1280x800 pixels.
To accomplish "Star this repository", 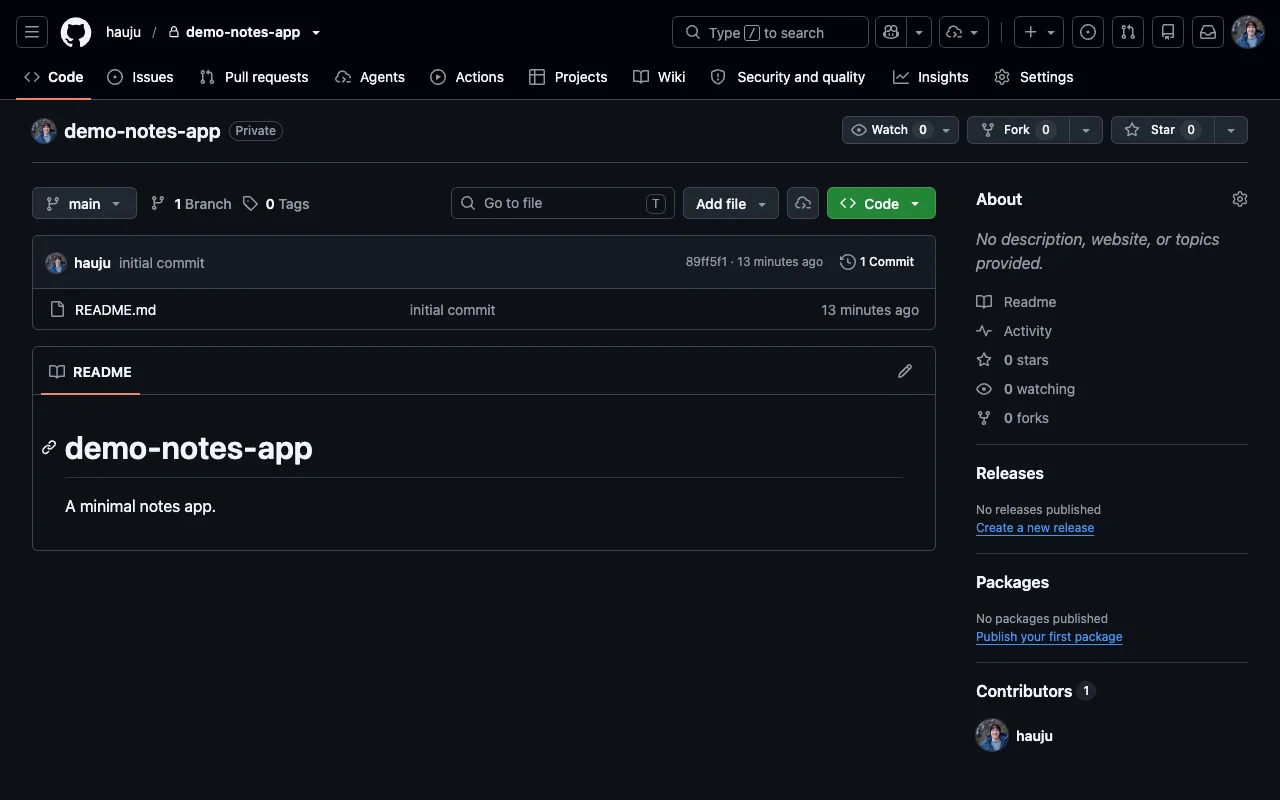I will [x=1162, y=130].
